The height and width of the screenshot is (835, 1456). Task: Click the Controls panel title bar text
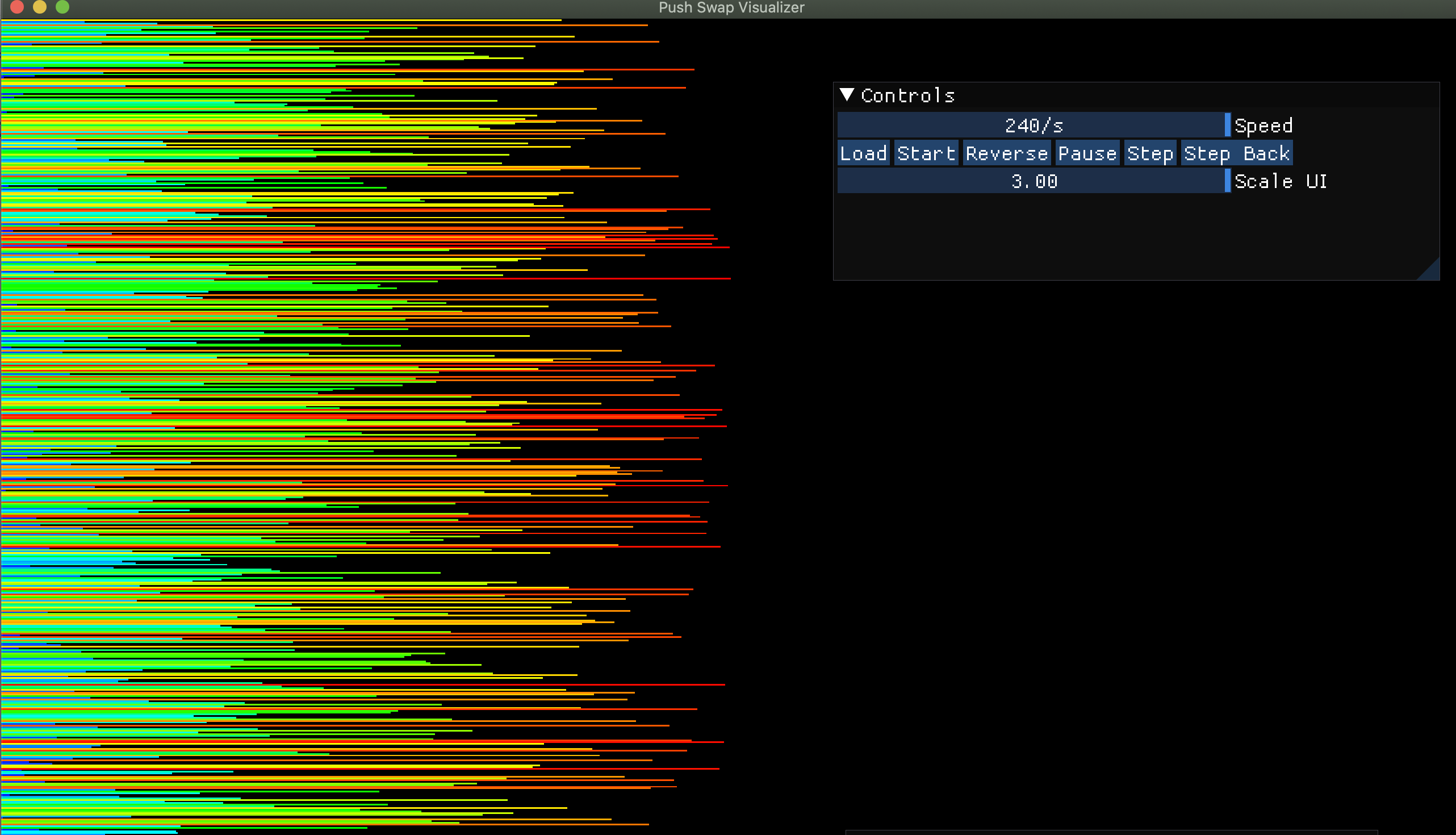click(x=907, y=95)
